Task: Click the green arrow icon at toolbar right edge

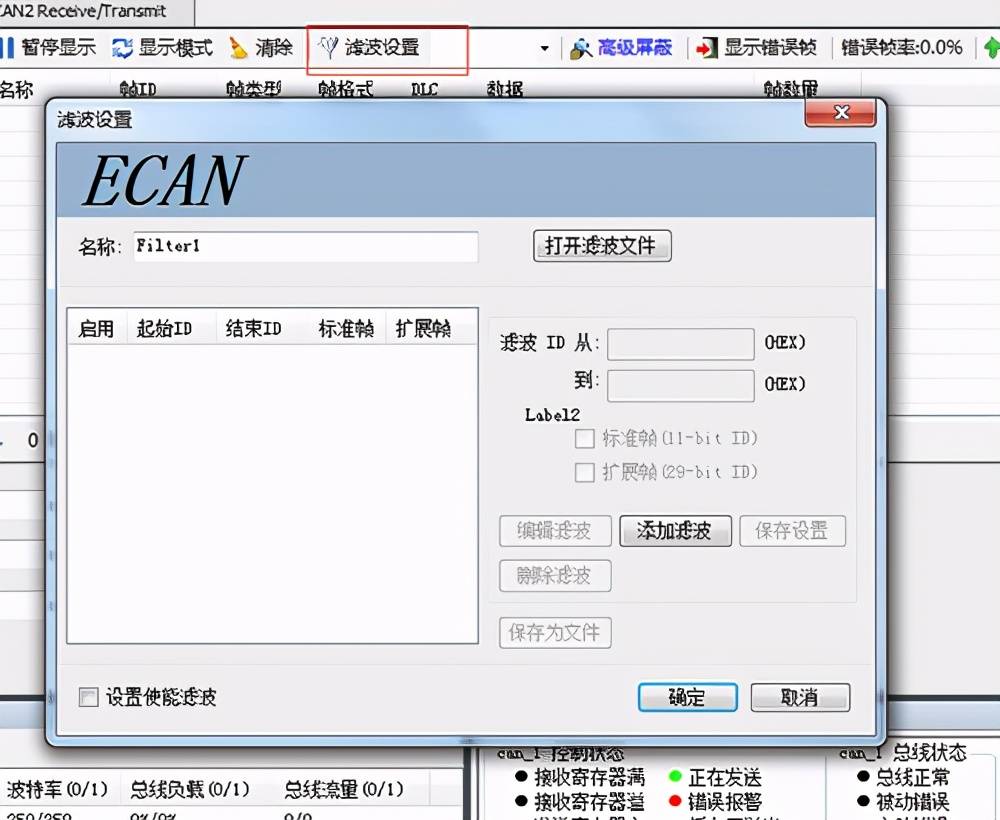Action: [990, 46]
